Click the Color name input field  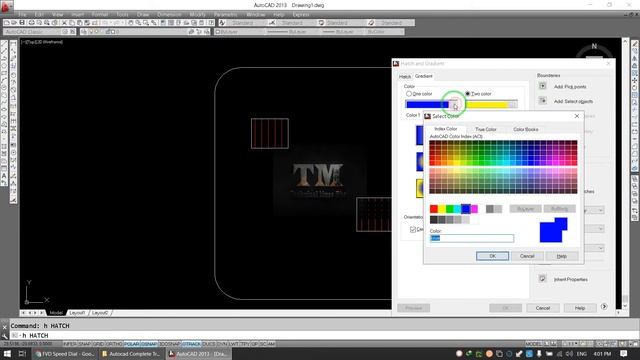point(472,238)
